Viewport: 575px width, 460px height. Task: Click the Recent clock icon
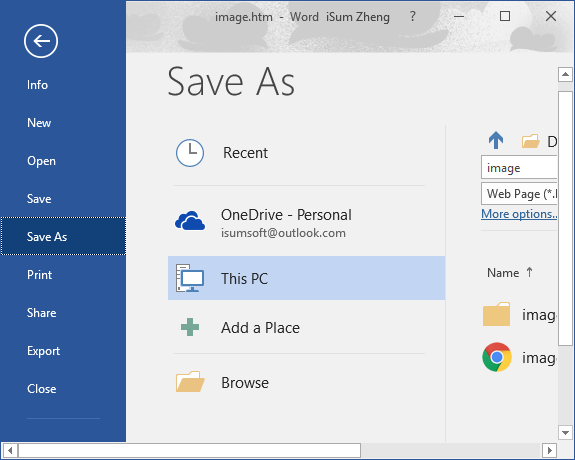[x=190, y=153]
